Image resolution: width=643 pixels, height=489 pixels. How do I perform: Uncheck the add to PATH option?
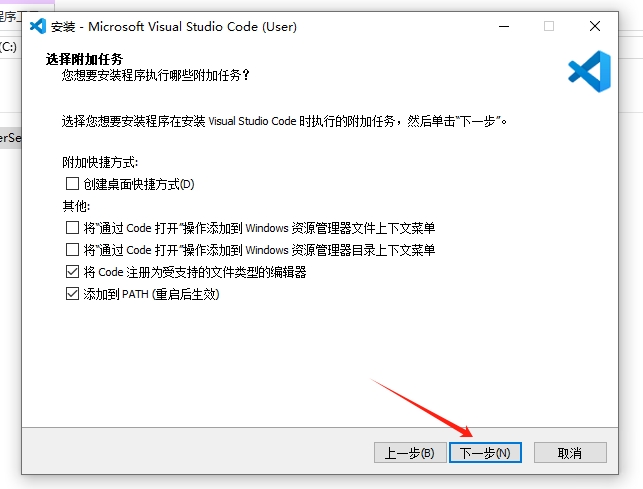[x=72, y=294]
